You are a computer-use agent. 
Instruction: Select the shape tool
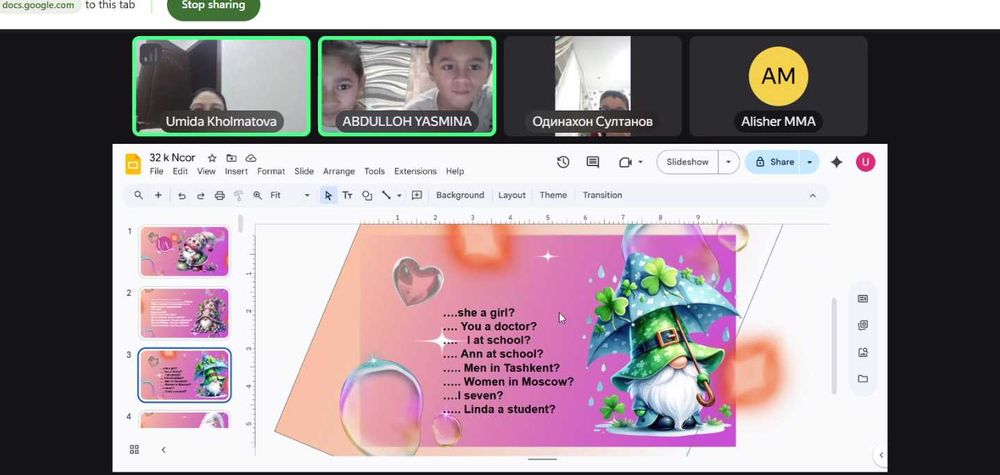pyautogui.click(x=367, y=195)
